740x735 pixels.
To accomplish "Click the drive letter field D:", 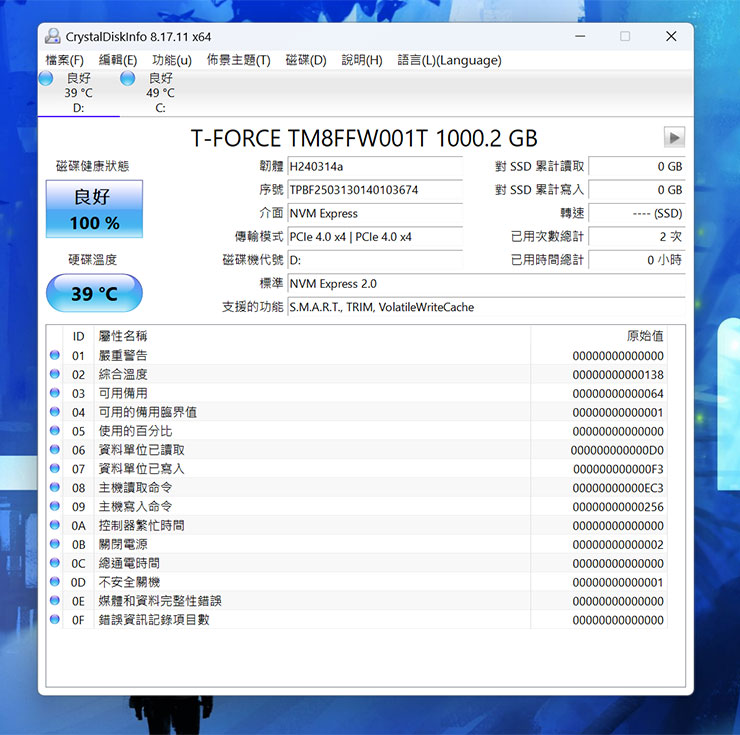I will (x=375, y=260).
